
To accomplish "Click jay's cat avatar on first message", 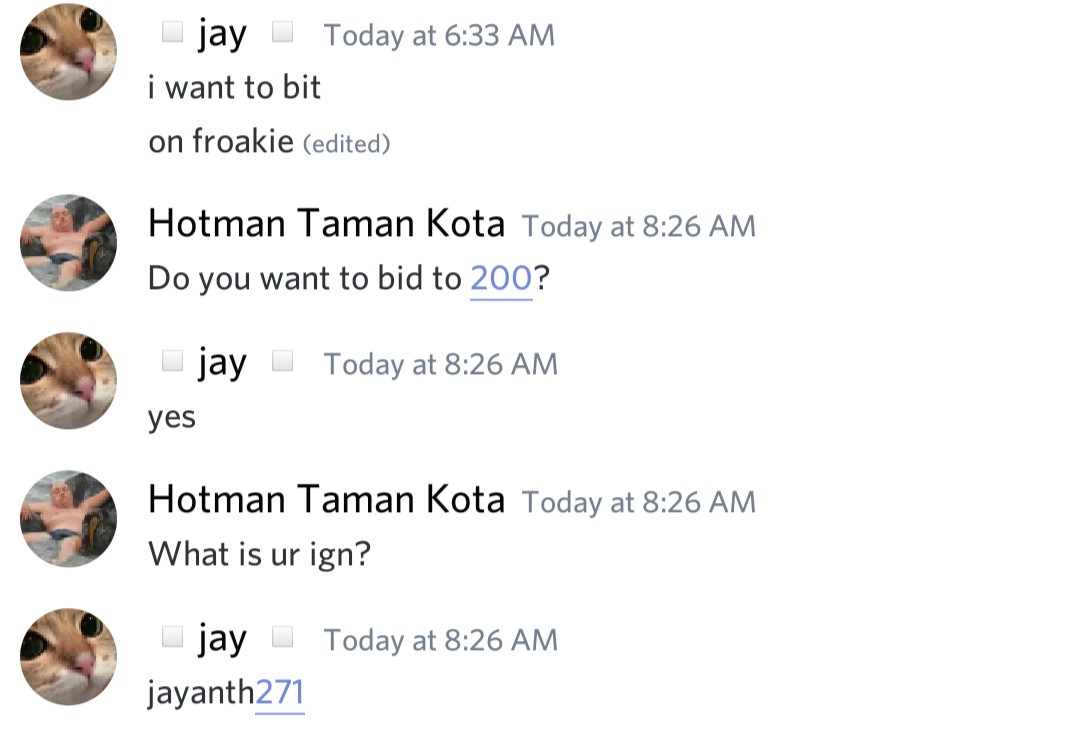I will 68,52.
